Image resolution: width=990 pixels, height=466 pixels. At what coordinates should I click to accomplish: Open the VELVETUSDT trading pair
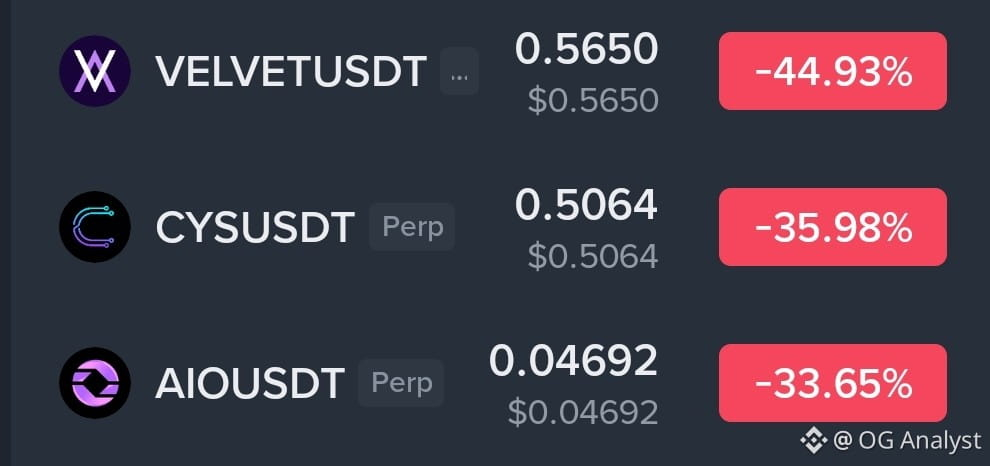pyautogui.click(x=291, y=71)
